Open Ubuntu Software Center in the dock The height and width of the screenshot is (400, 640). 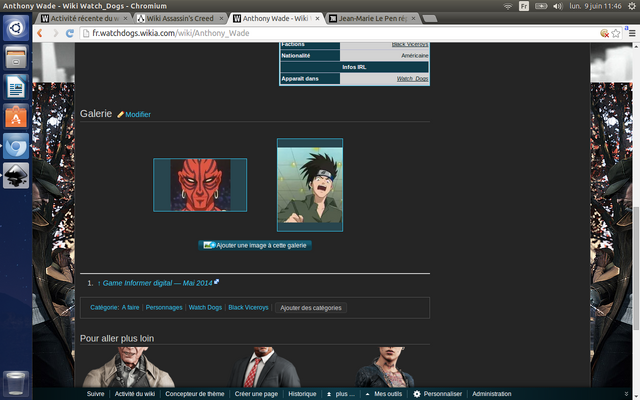16,116
